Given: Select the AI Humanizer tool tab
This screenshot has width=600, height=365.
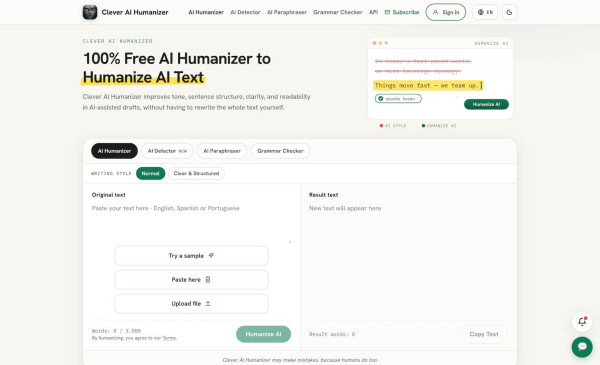Looking at the screenshot, I should tap(114, 151).
